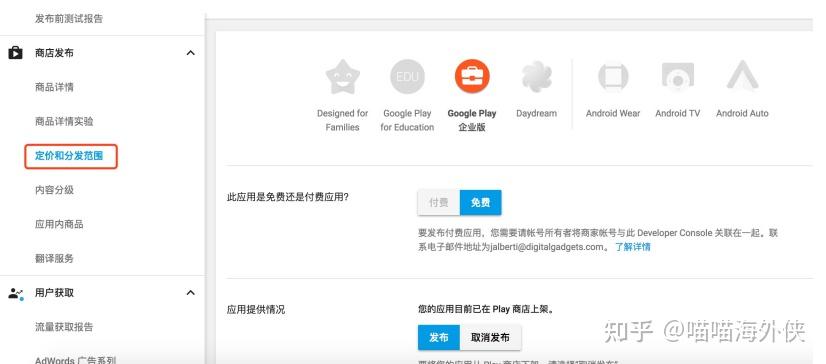Click the Android TV label text
826x364 pixels.
click(x=677, y=113)
